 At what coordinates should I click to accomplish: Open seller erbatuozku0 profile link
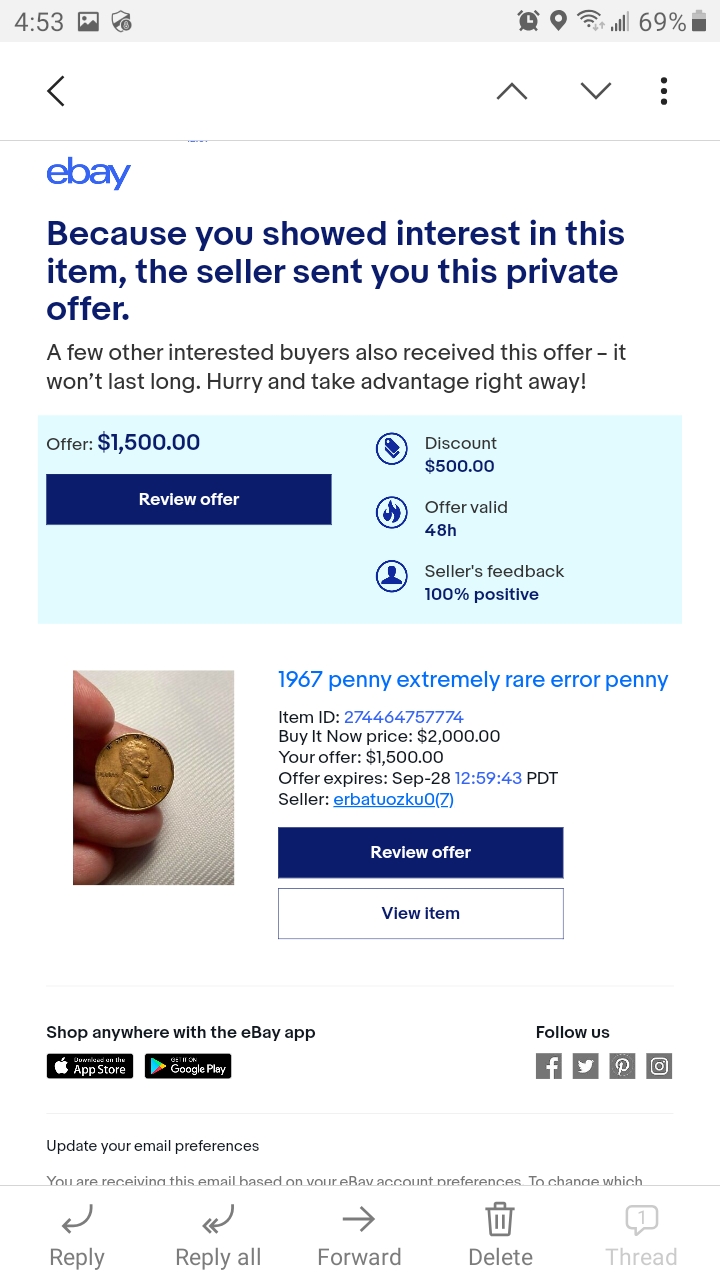(x=393, y=799)
